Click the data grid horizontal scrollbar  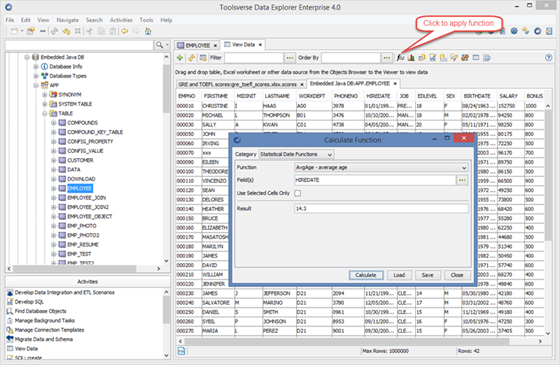click(346, 341)
